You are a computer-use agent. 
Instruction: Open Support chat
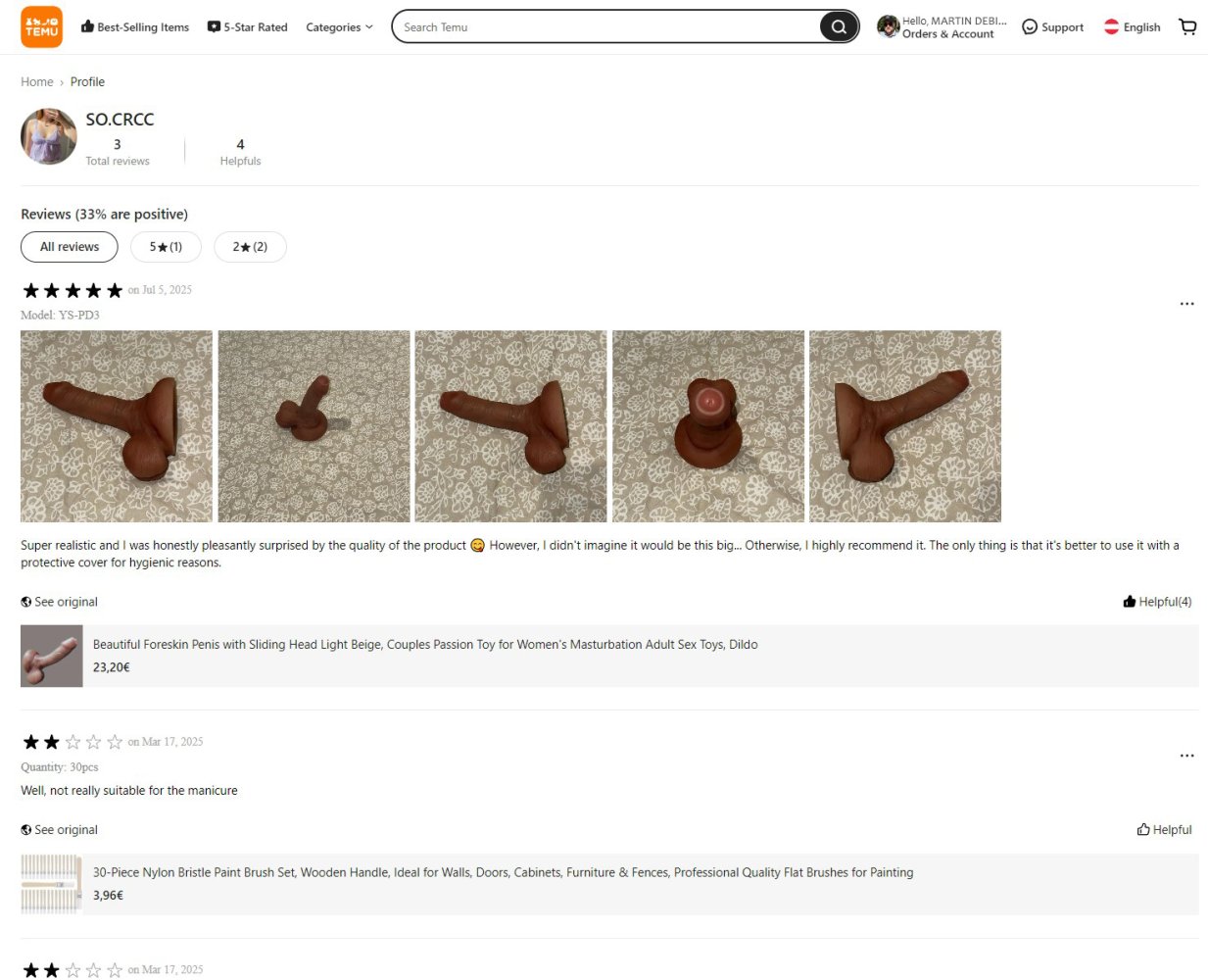(x=1052, y=27)
